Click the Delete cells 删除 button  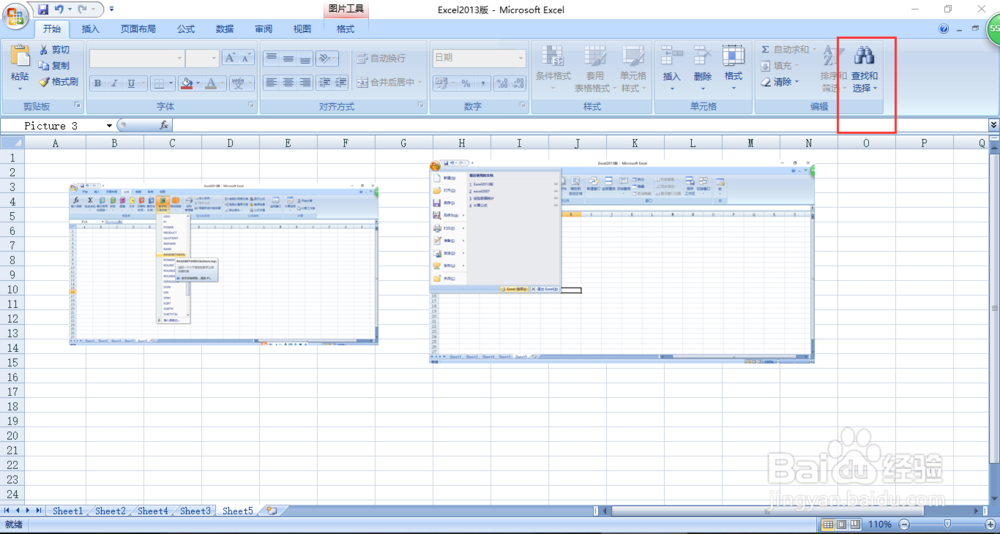[x=703, y=68]
